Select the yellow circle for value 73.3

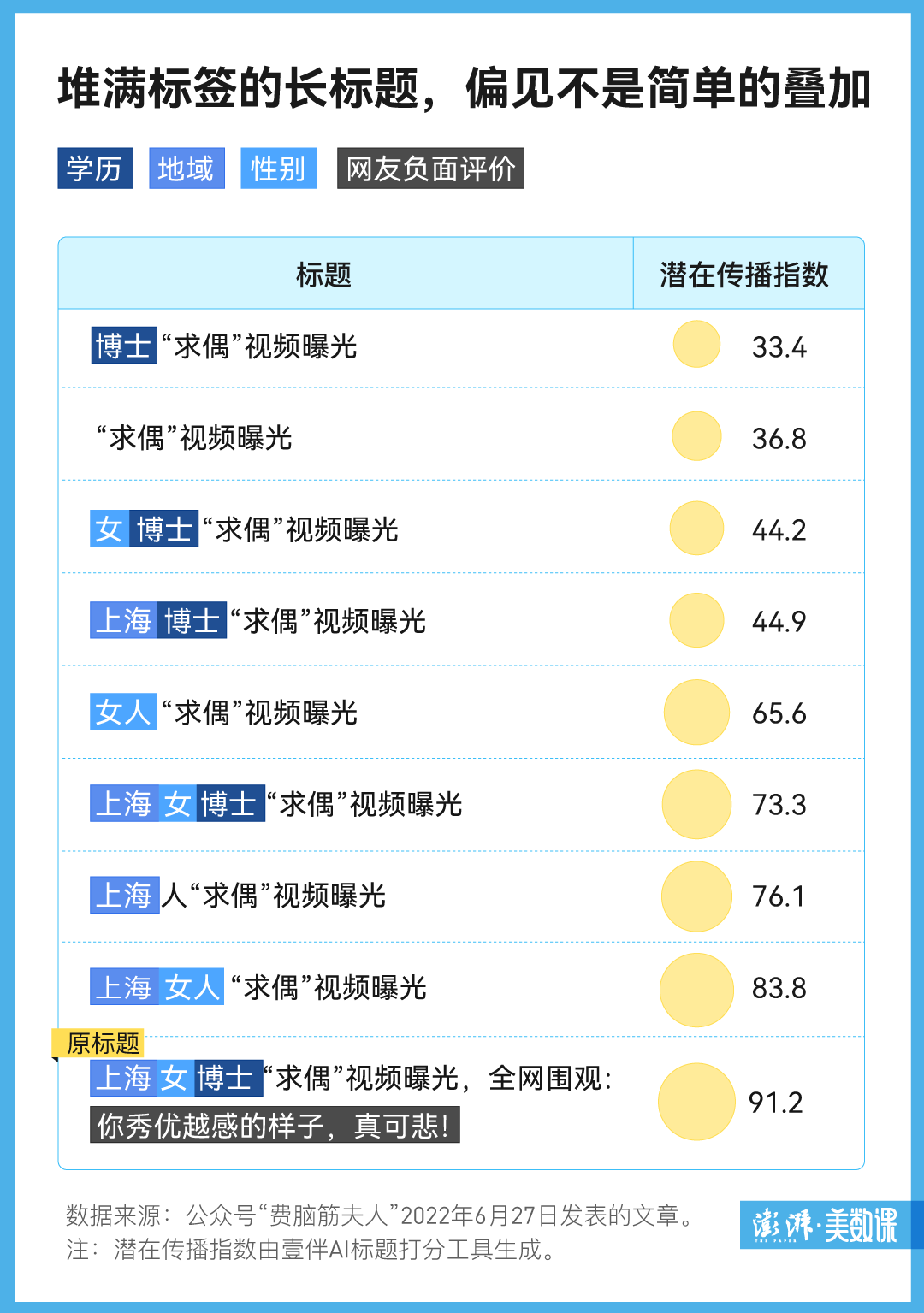(696, 804)
